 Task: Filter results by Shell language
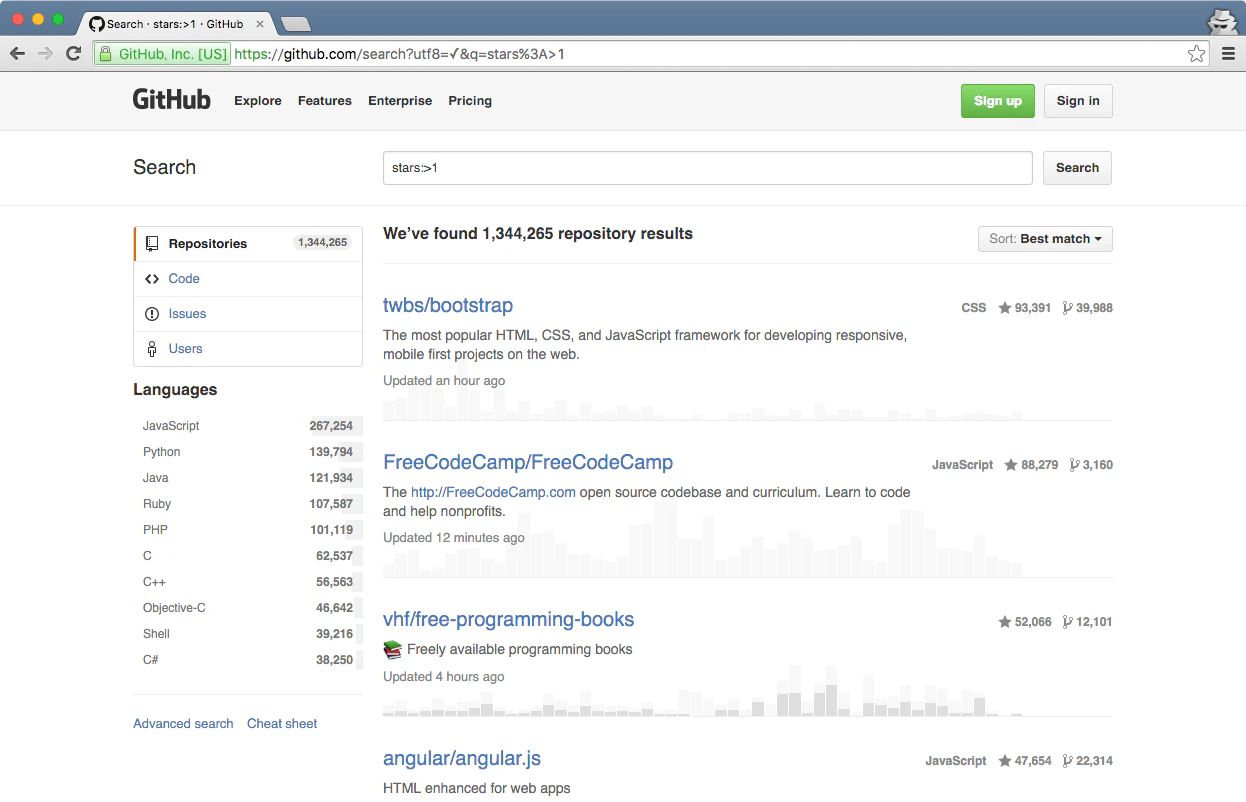[x=248, y=634]
